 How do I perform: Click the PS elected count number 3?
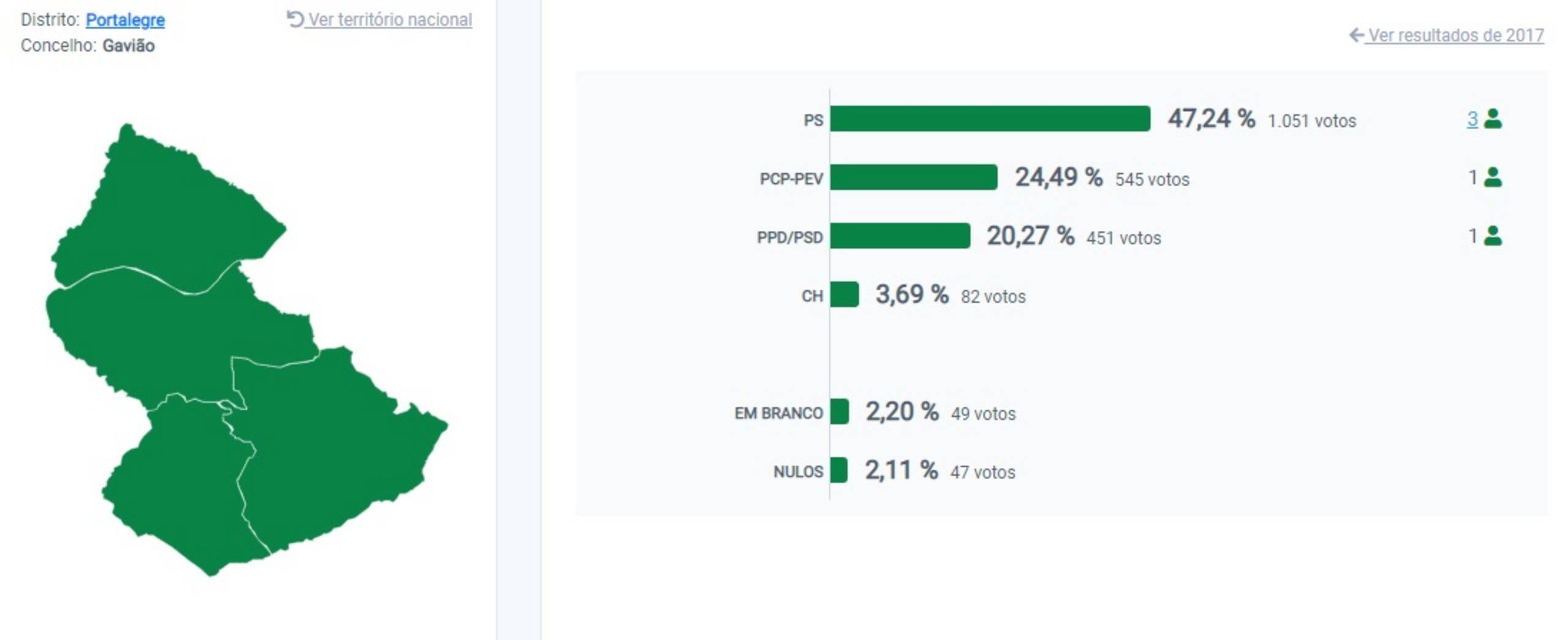(x=1472, y=119)
